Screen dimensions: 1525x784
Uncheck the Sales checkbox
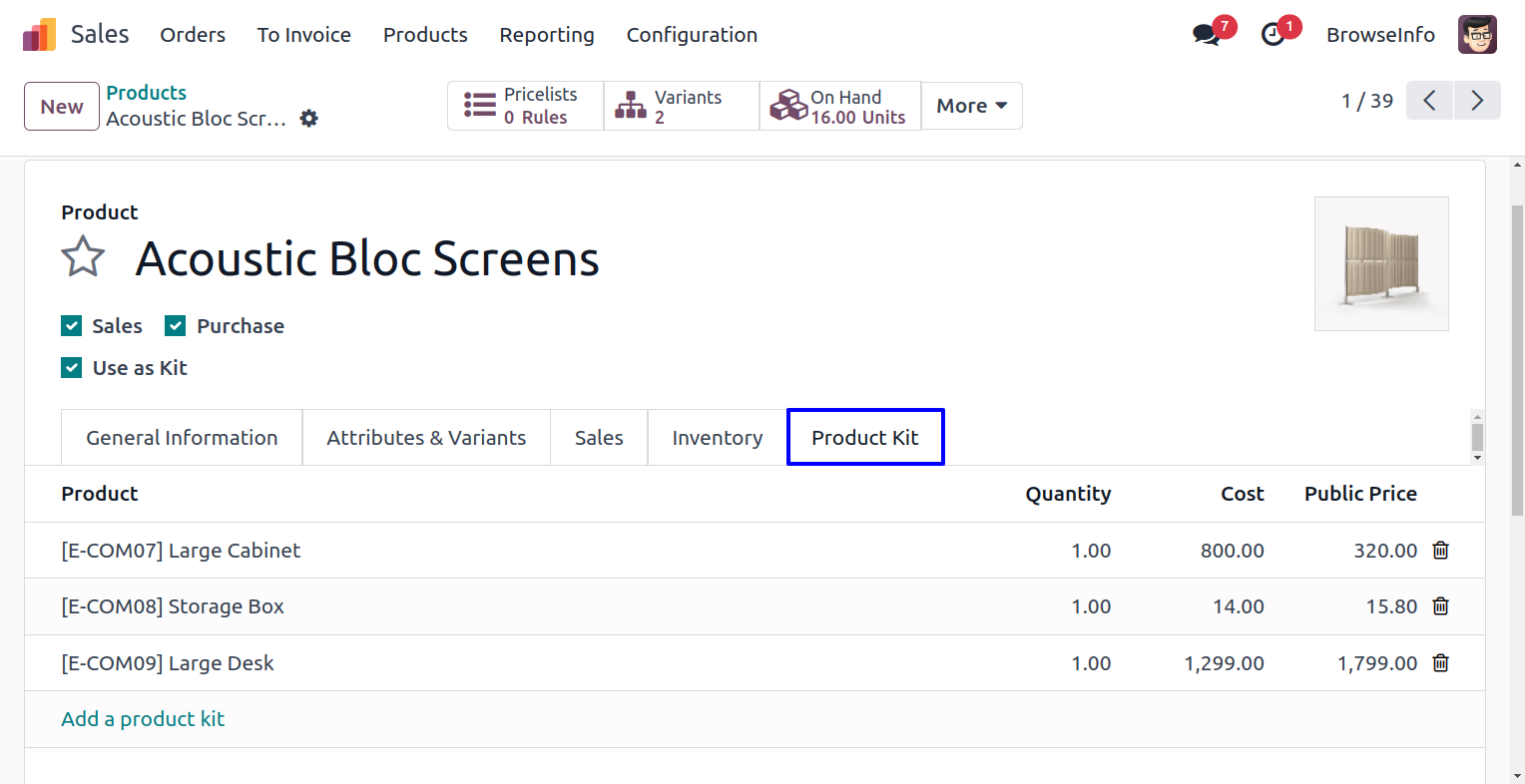pyautogui.click(x=72, y=326)
